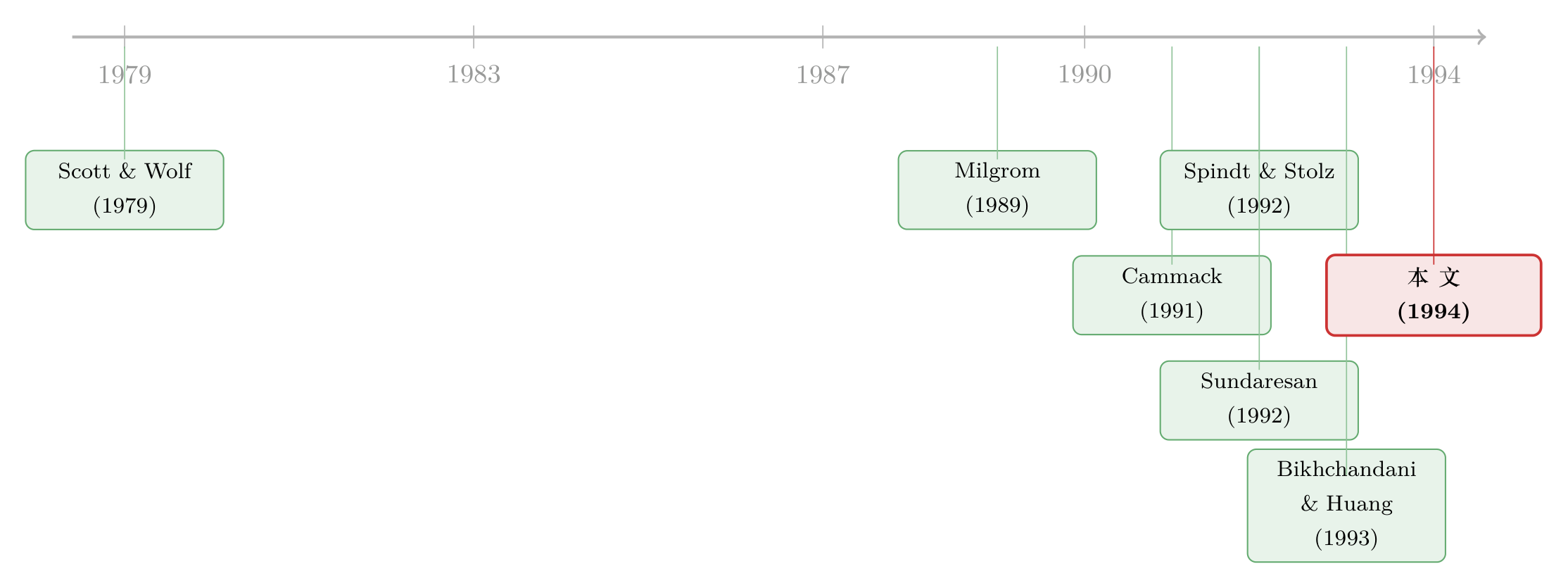Screen dimensions: 1568x588
Task: Select the 1983 year label
Action: (x=474, y=75)
